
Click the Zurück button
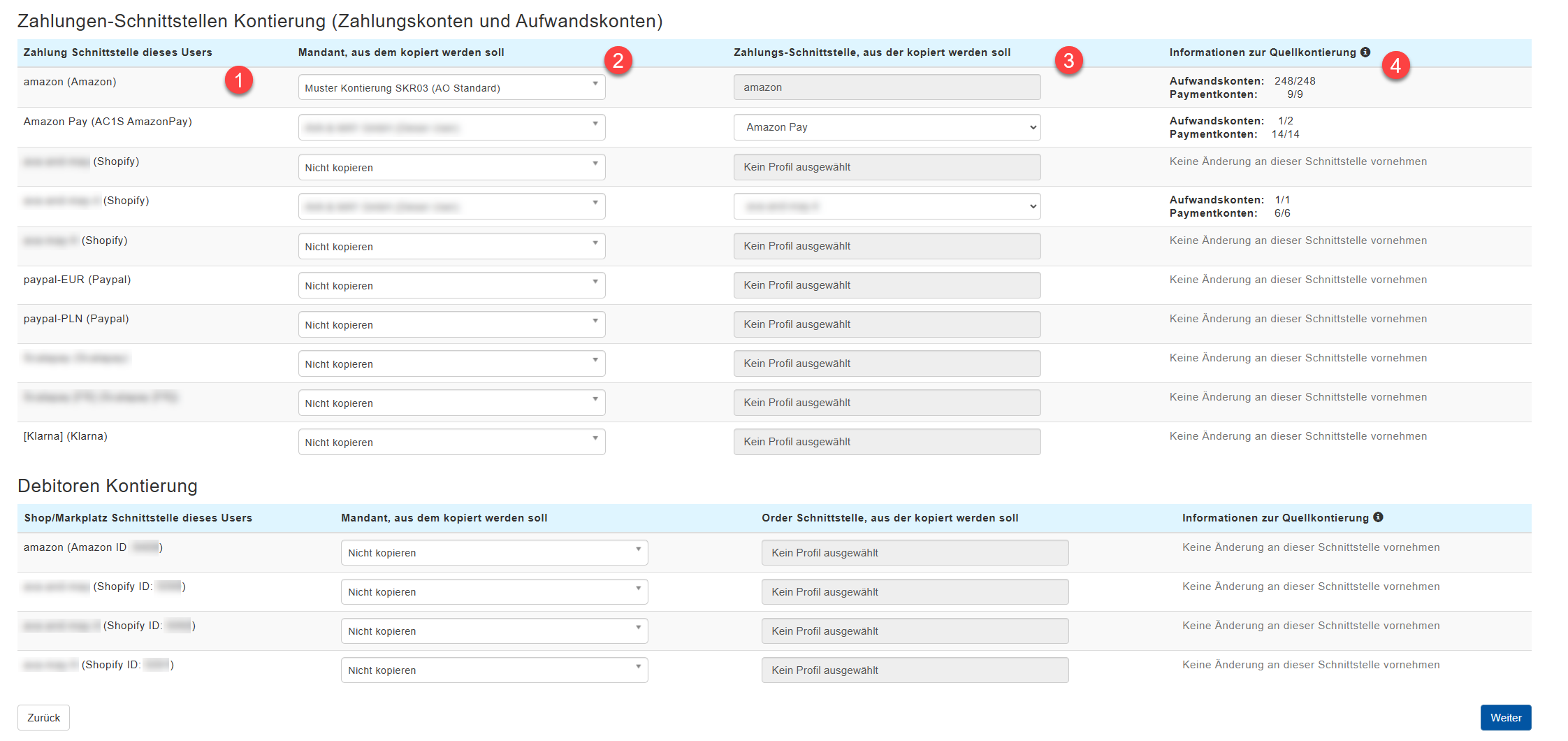[x=43, y=718]
